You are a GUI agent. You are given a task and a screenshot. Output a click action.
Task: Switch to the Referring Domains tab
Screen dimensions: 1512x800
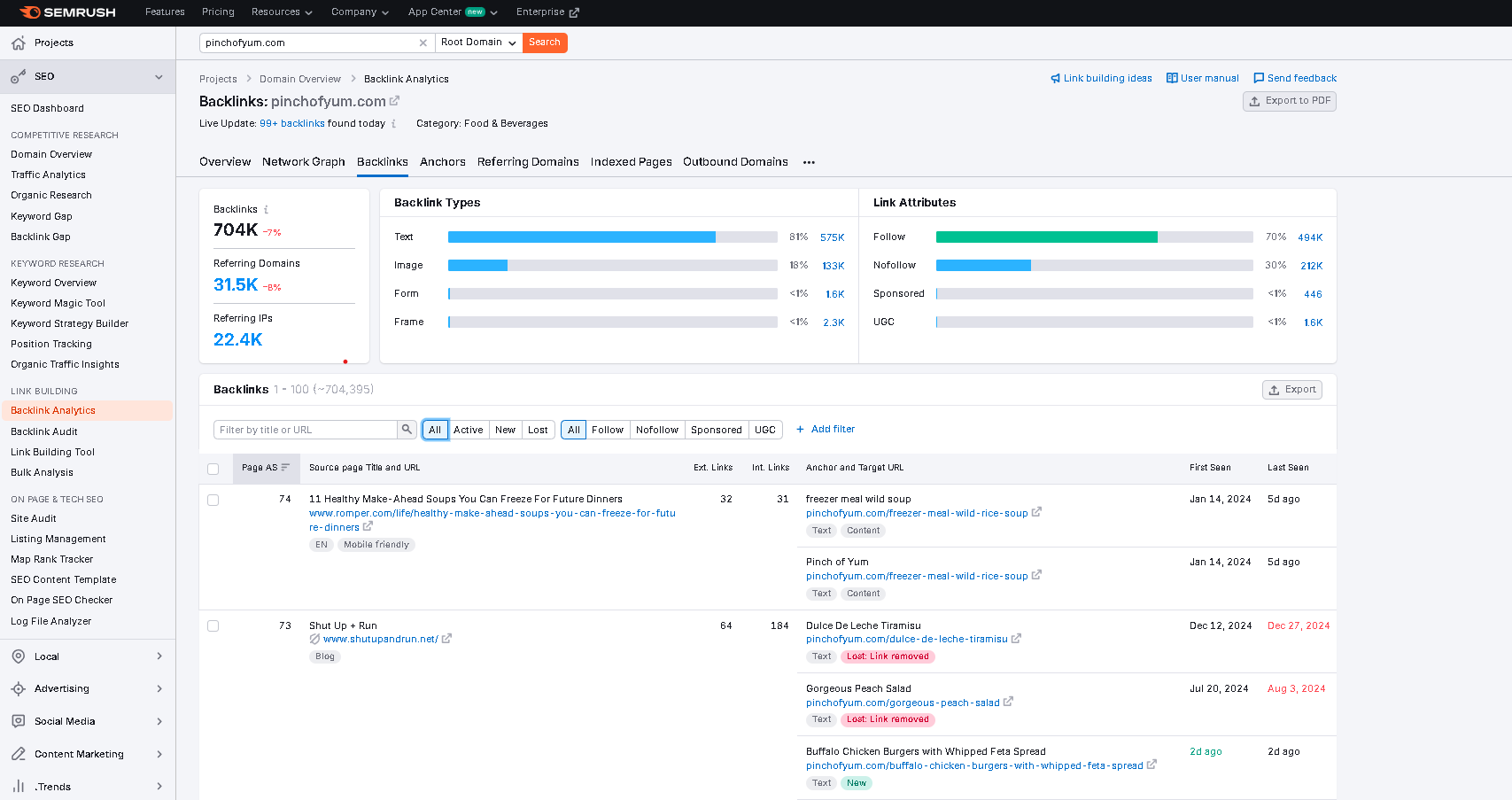pyautogui.click(x=528, y=162)
